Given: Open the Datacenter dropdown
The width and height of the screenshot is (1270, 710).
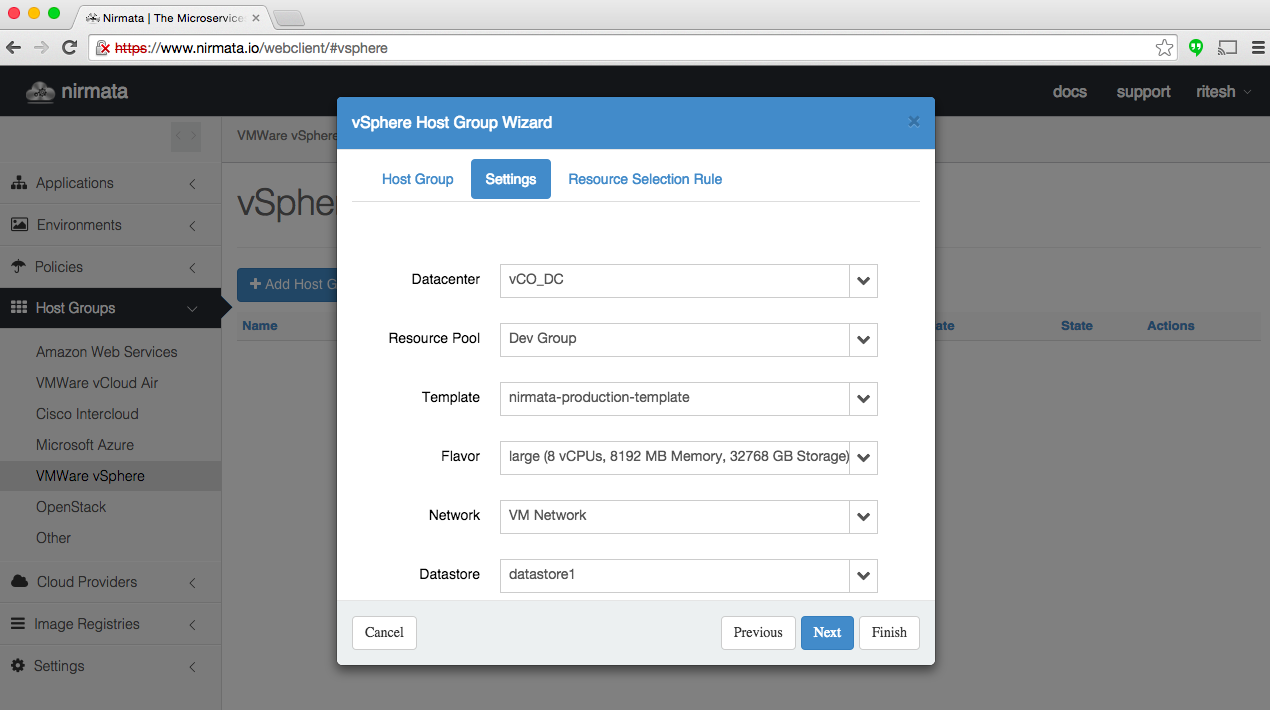Looking at the screenshot, I should tap(863, 281).
